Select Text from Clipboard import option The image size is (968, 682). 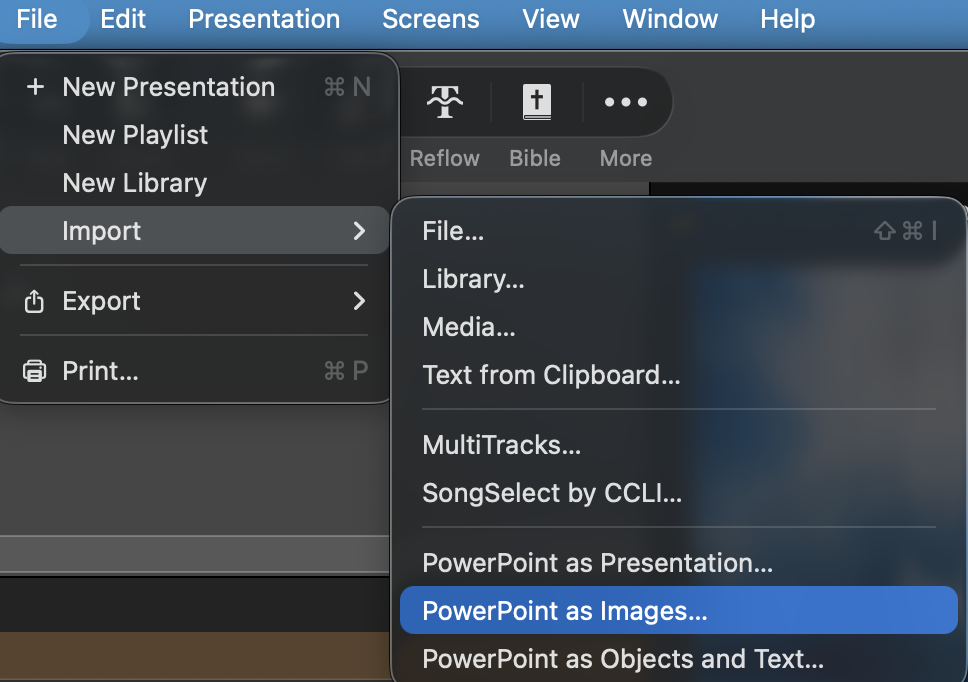[551, 375]
